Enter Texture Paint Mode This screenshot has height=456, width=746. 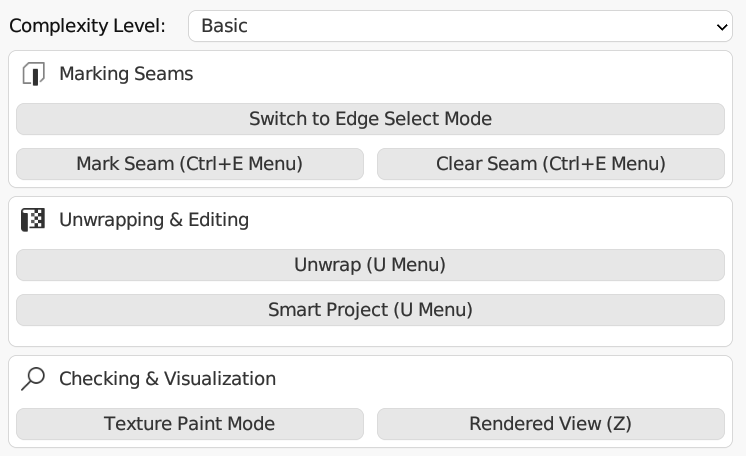190,424
